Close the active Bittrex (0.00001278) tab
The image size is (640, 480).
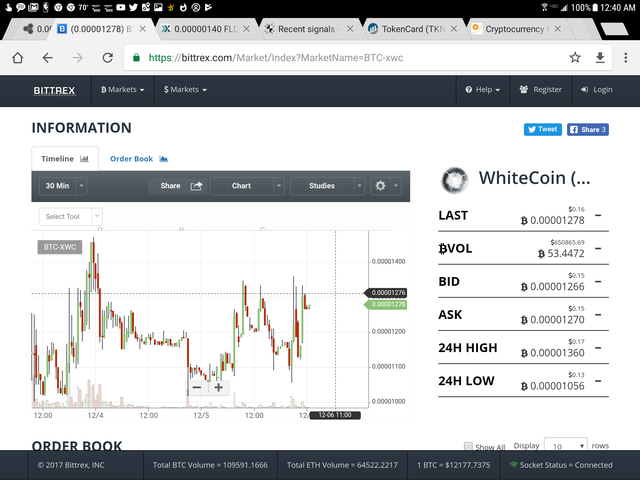(142, 29)
